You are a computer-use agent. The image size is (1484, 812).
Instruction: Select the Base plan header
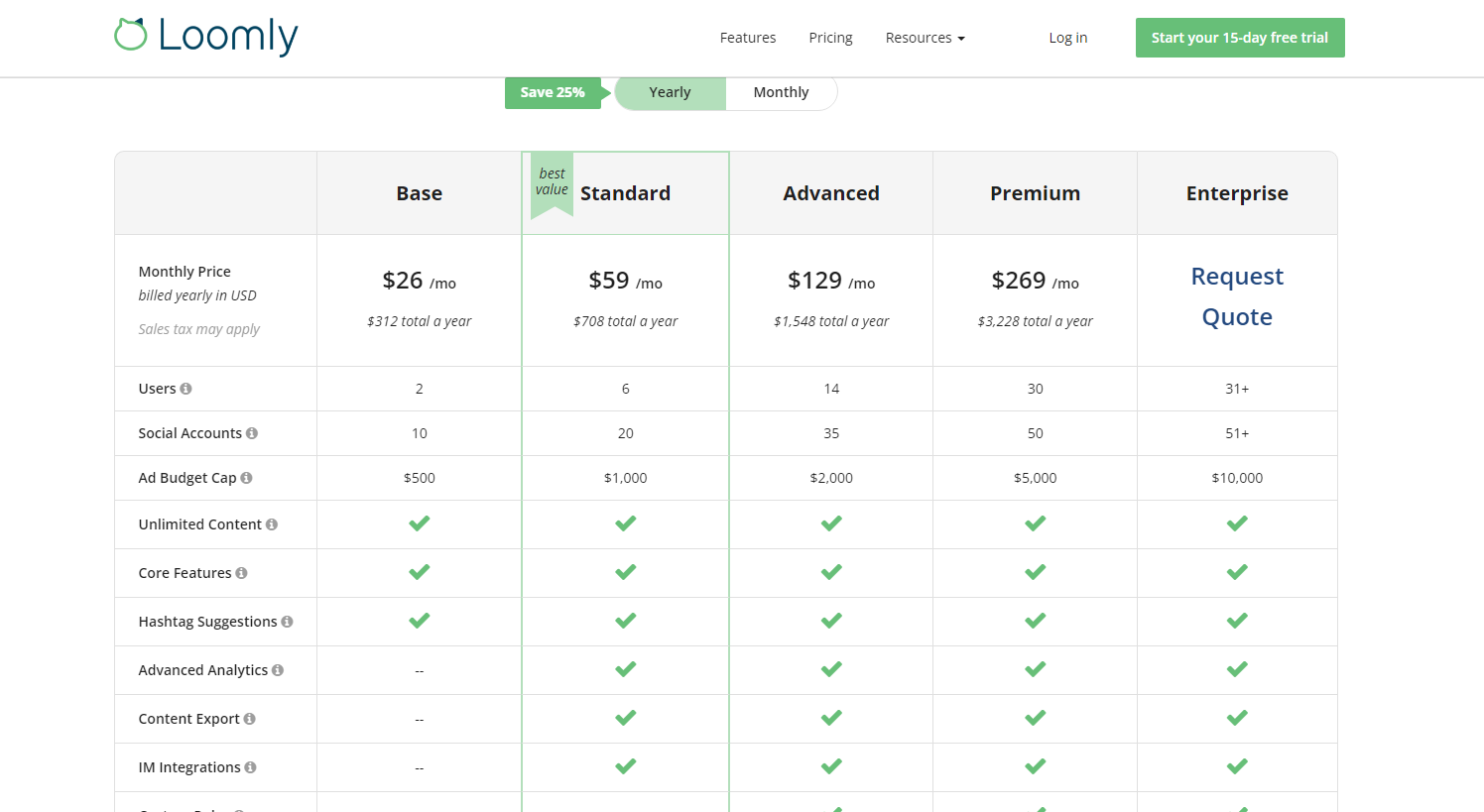pos(420,193)
